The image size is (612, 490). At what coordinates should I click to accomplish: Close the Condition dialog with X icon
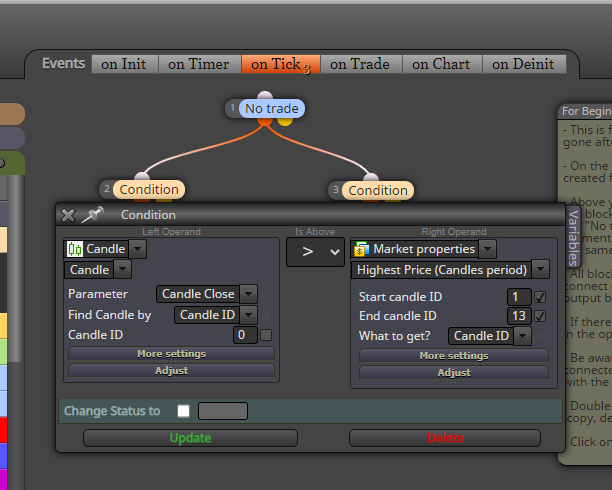click(x=68, y=215)
